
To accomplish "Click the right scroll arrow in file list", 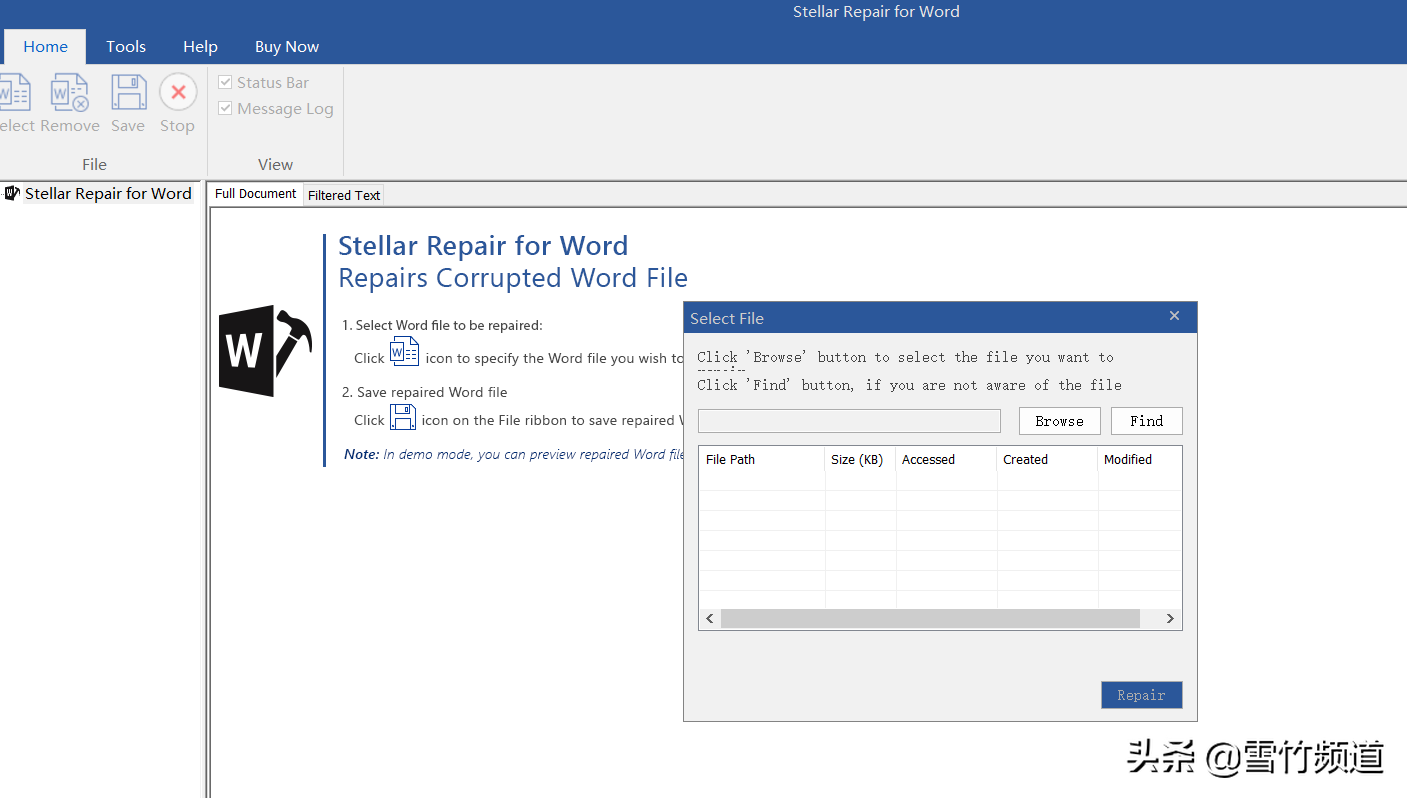I will coord(1170,619).
